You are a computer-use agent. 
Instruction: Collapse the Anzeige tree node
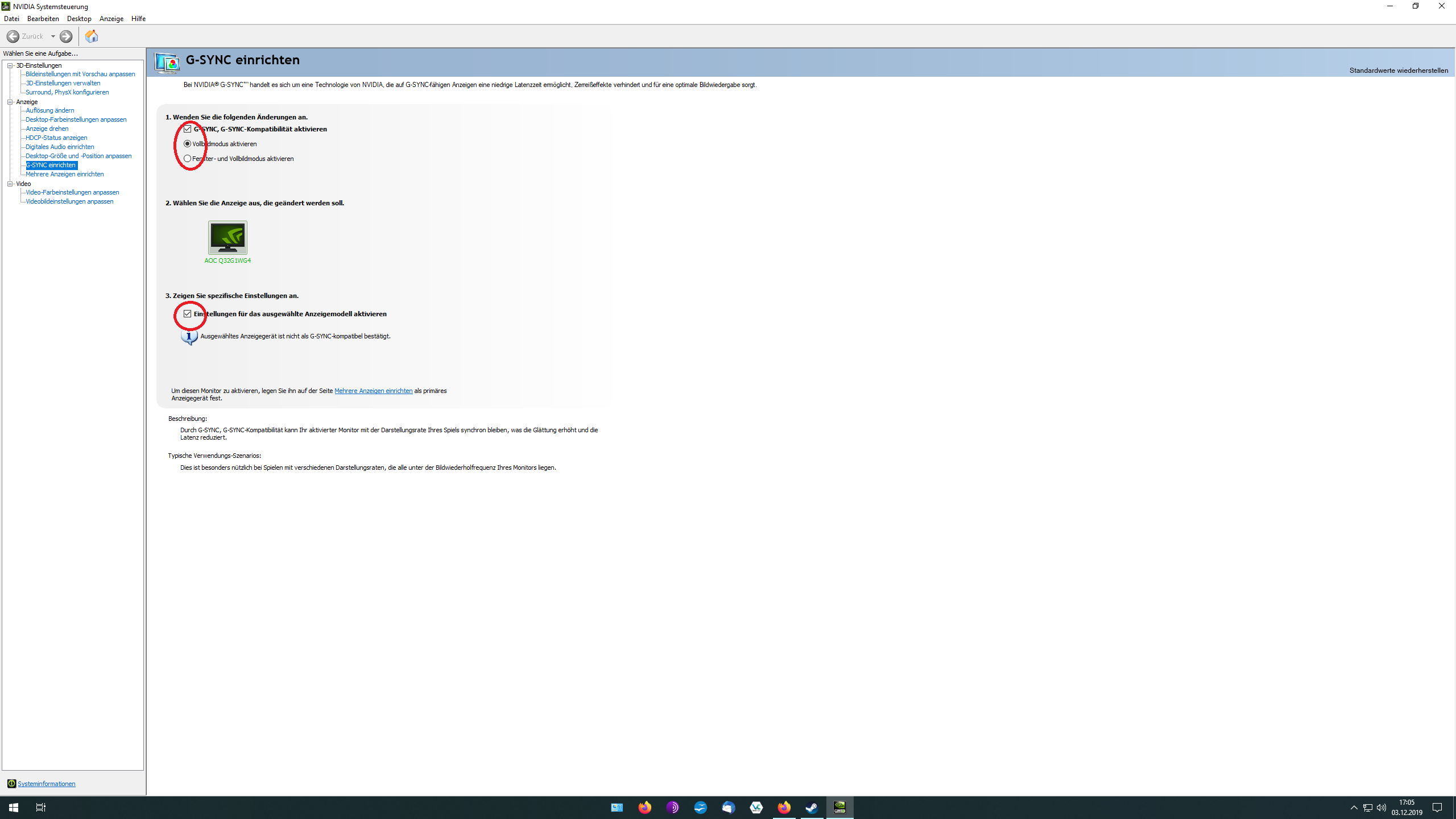point(10,102)
